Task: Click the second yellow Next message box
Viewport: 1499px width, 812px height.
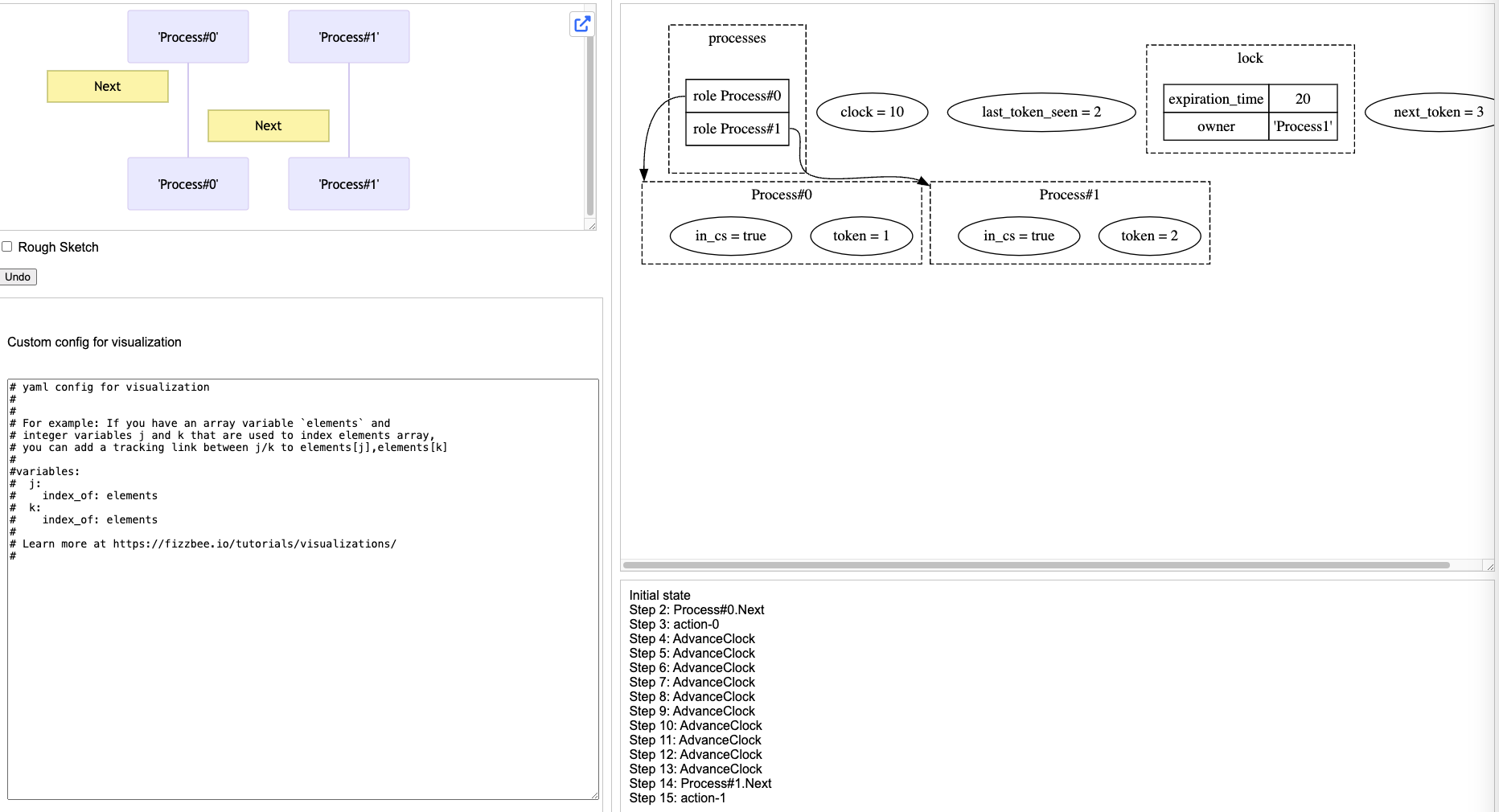Action: click(269, 126)
